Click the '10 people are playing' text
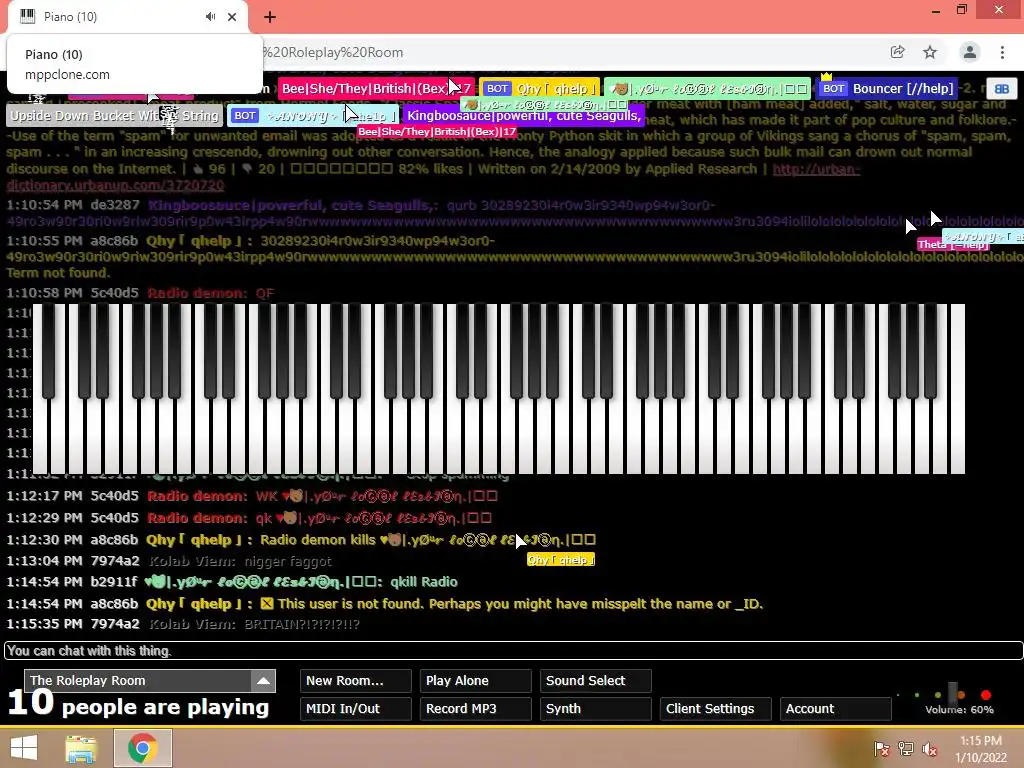Image resolution: width=1024 pixels, height=768 pixels. pos(138,704)
